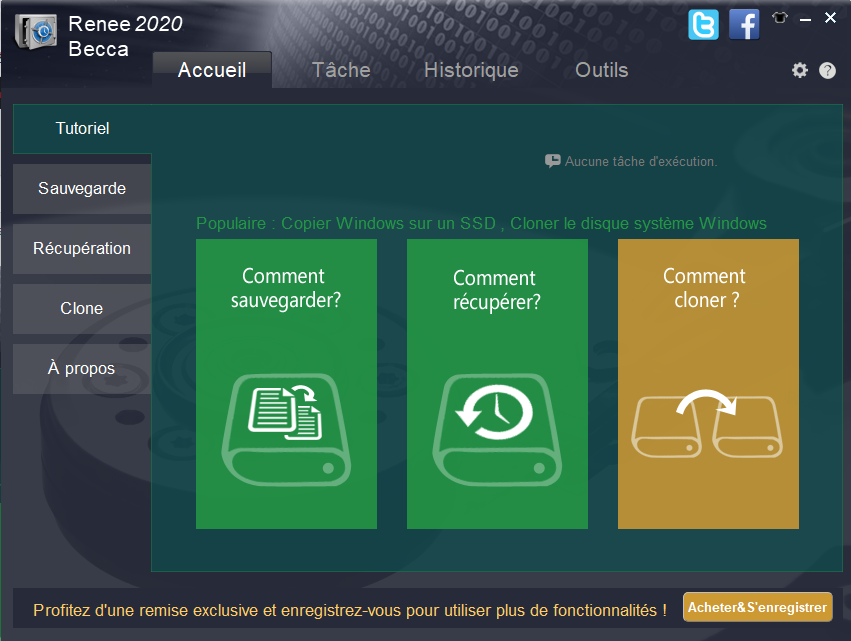Image resolution: width=851 pixels, height=641 pixels.
Task: Click the help question mark icon
Action: [x=827, y=70]
